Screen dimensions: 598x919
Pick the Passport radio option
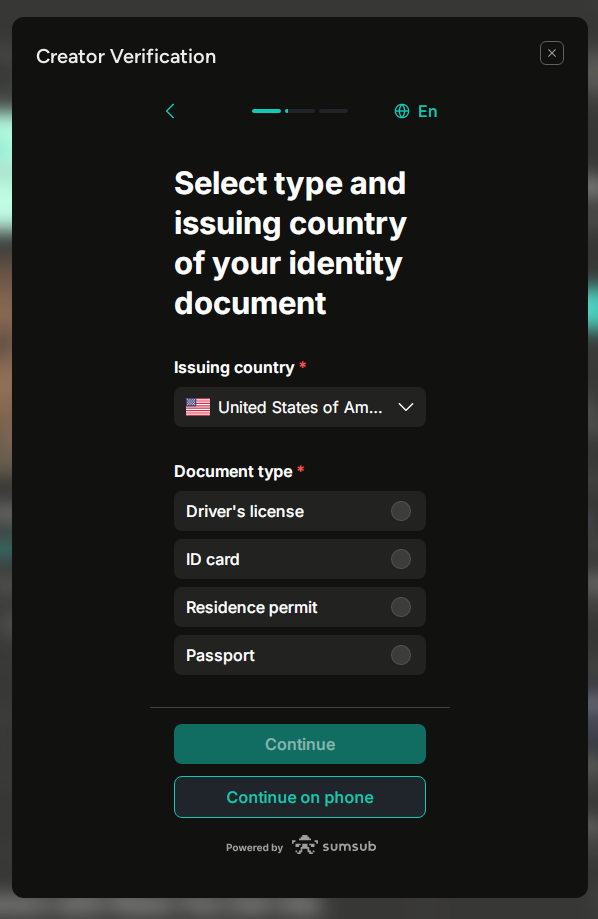[x=401, y=655]
